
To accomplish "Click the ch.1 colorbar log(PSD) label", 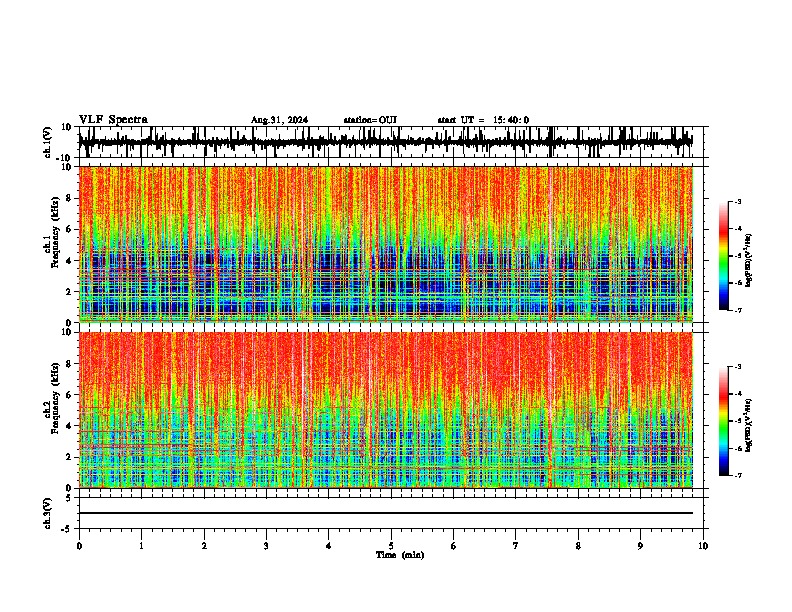I will pyautogui.click(x=749, y=261).
